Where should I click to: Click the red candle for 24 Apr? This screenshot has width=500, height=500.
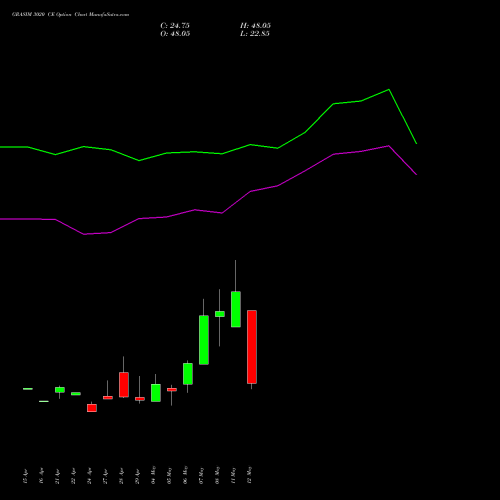coord(92,408)
